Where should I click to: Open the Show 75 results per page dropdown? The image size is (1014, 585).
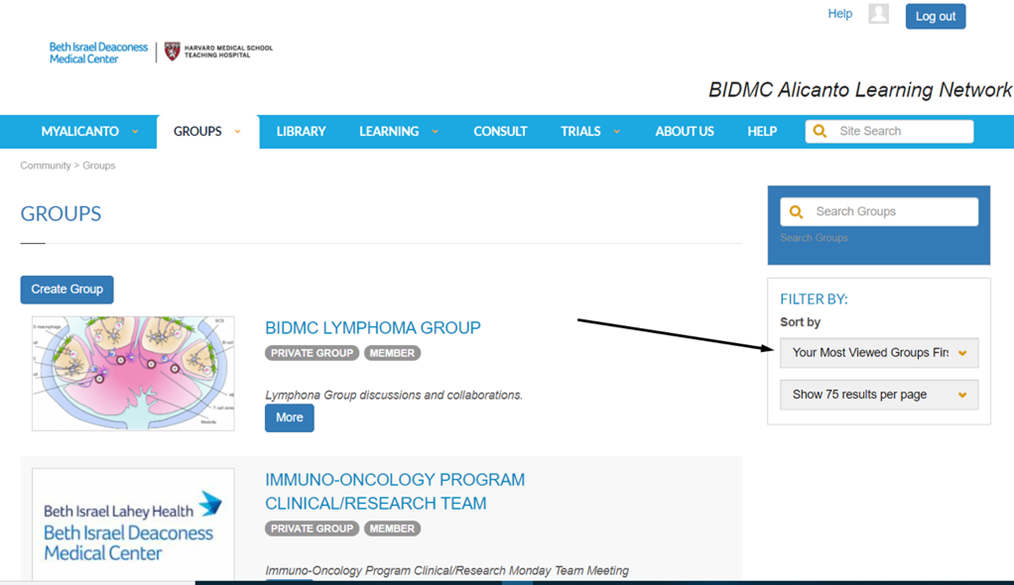(878, 395)
